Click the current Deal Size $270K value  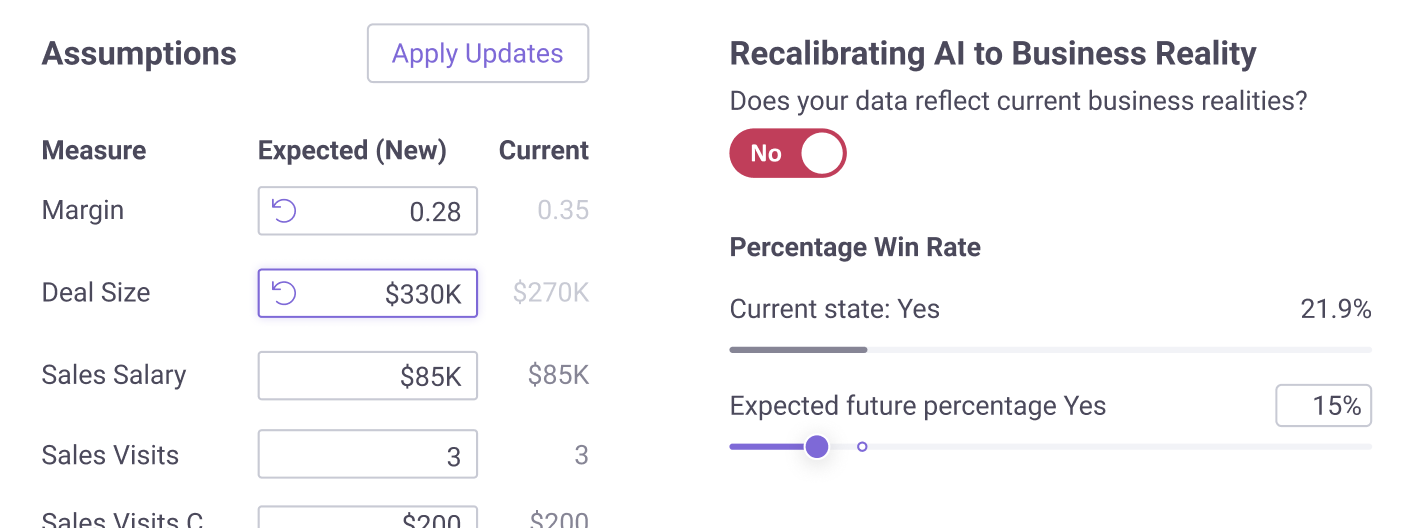551,293
